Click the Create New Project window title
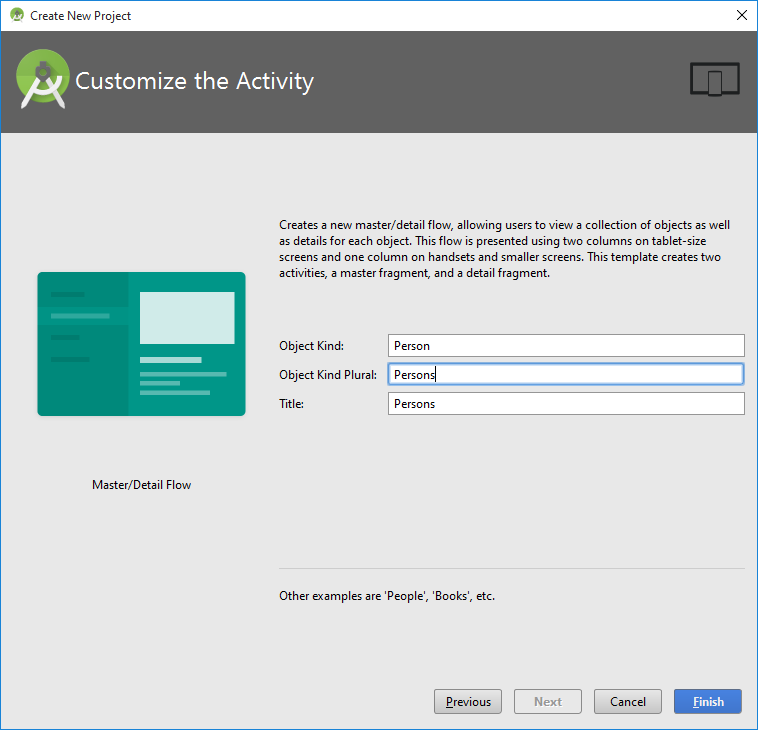The height and width of the screenshot is (730, 758). click(x=80, y=16)
